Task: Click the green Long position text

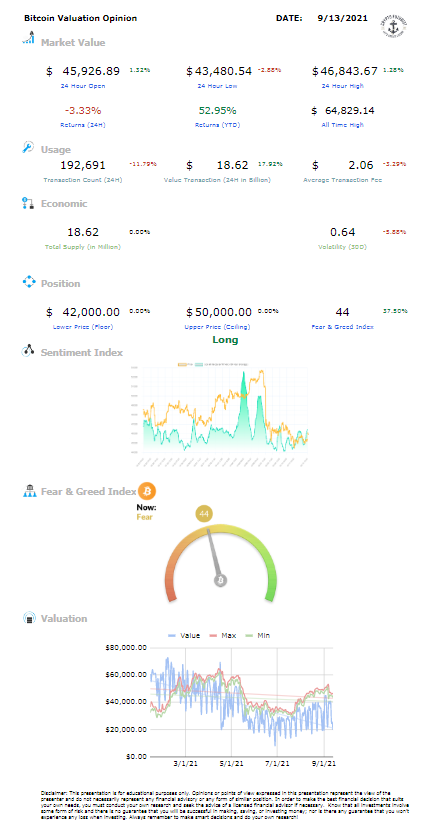Action: (225, 340)
